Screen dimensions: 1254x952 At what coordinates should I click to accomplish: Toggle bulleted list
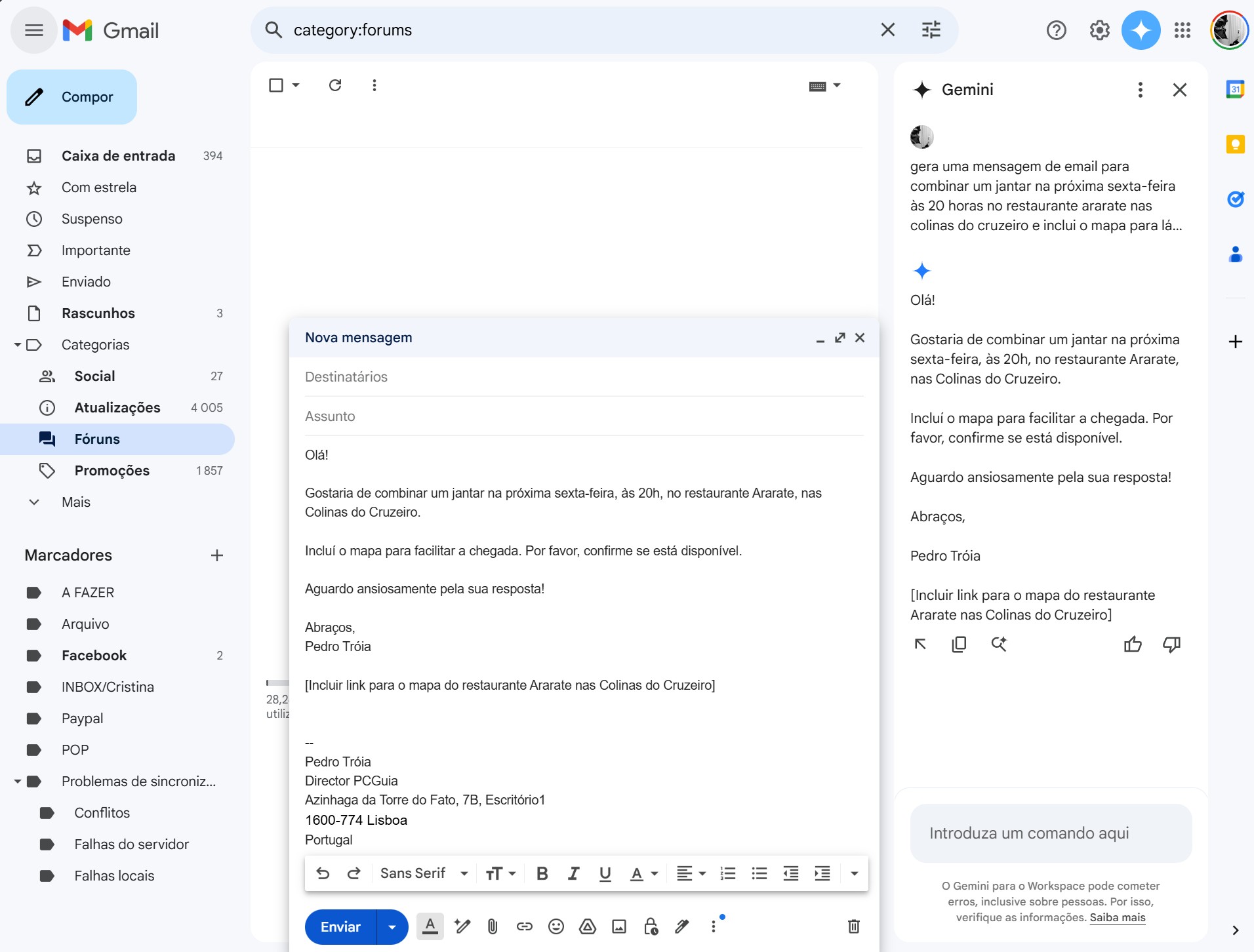pyautogui.click(x=759, y=873)
